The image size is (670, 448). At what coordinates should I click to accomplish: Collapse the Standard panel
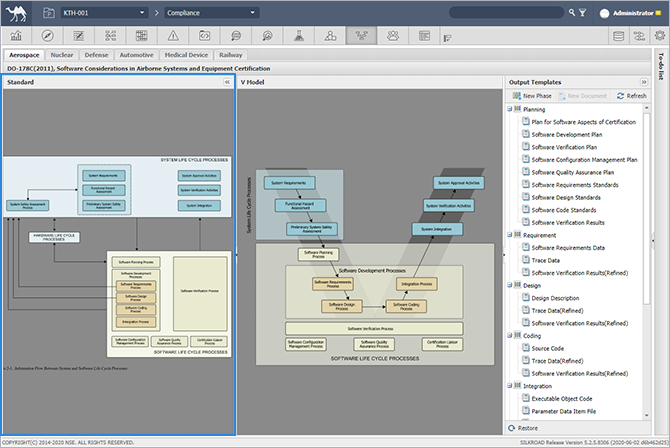click(x=227, y=82)
